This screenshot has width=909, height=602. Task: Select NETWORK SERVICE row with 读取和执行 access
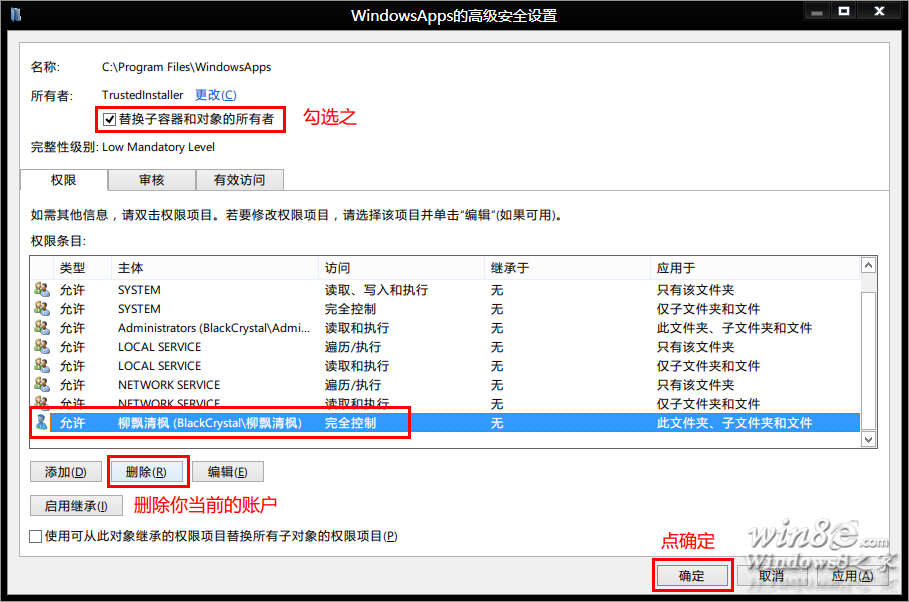[445, 403]
